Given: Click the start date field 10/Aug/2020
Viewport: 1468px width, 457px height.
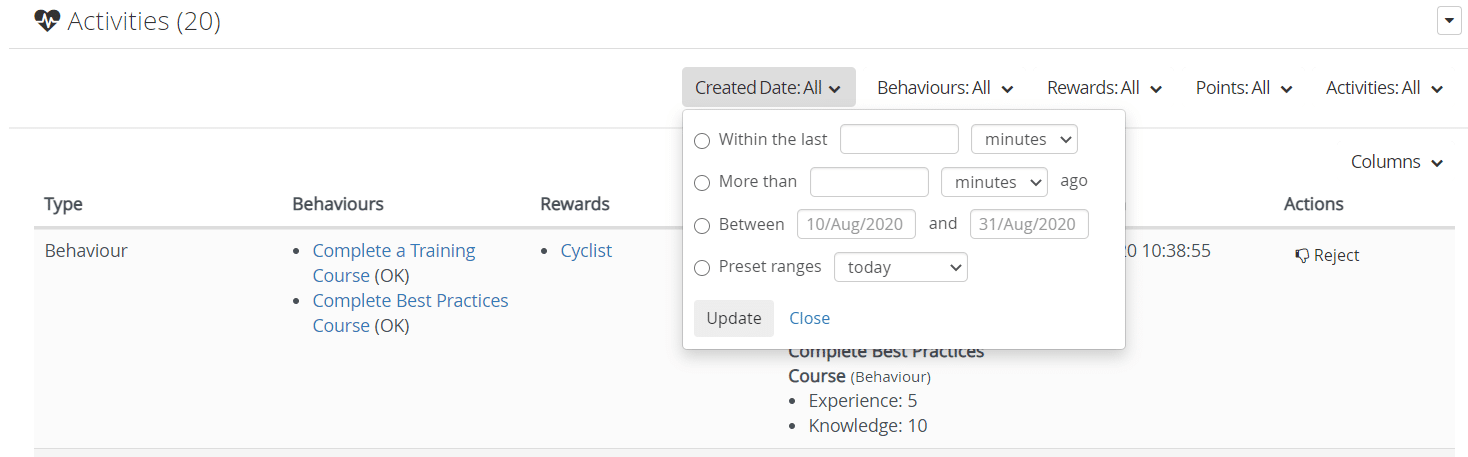Looking at the screenshot, I should [856, 224].
